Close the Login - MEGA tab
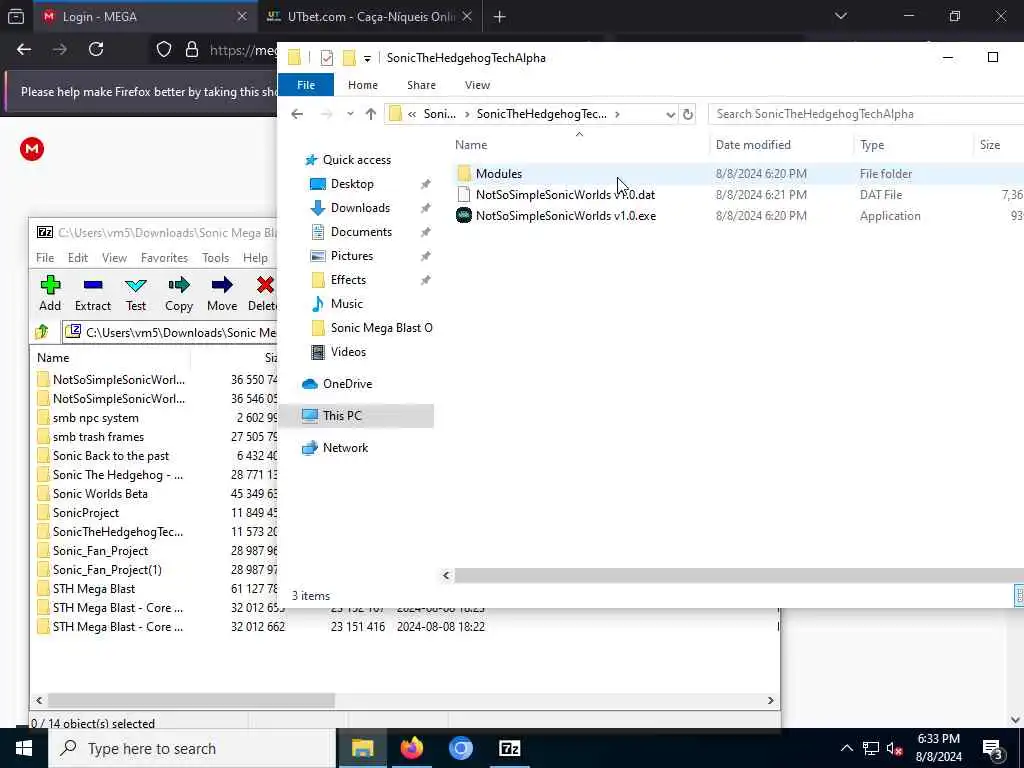The image size is (1024, 768). coord(242,17)
